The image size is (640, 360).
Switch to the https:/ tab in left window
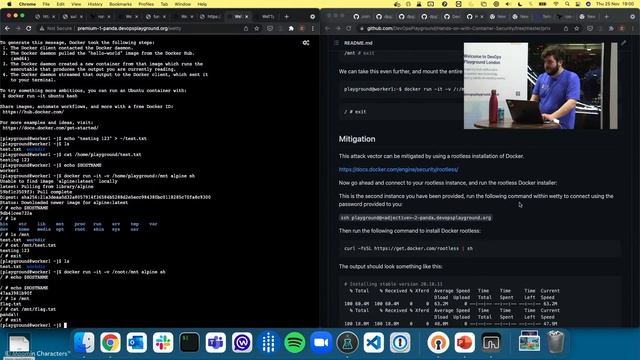211,17
